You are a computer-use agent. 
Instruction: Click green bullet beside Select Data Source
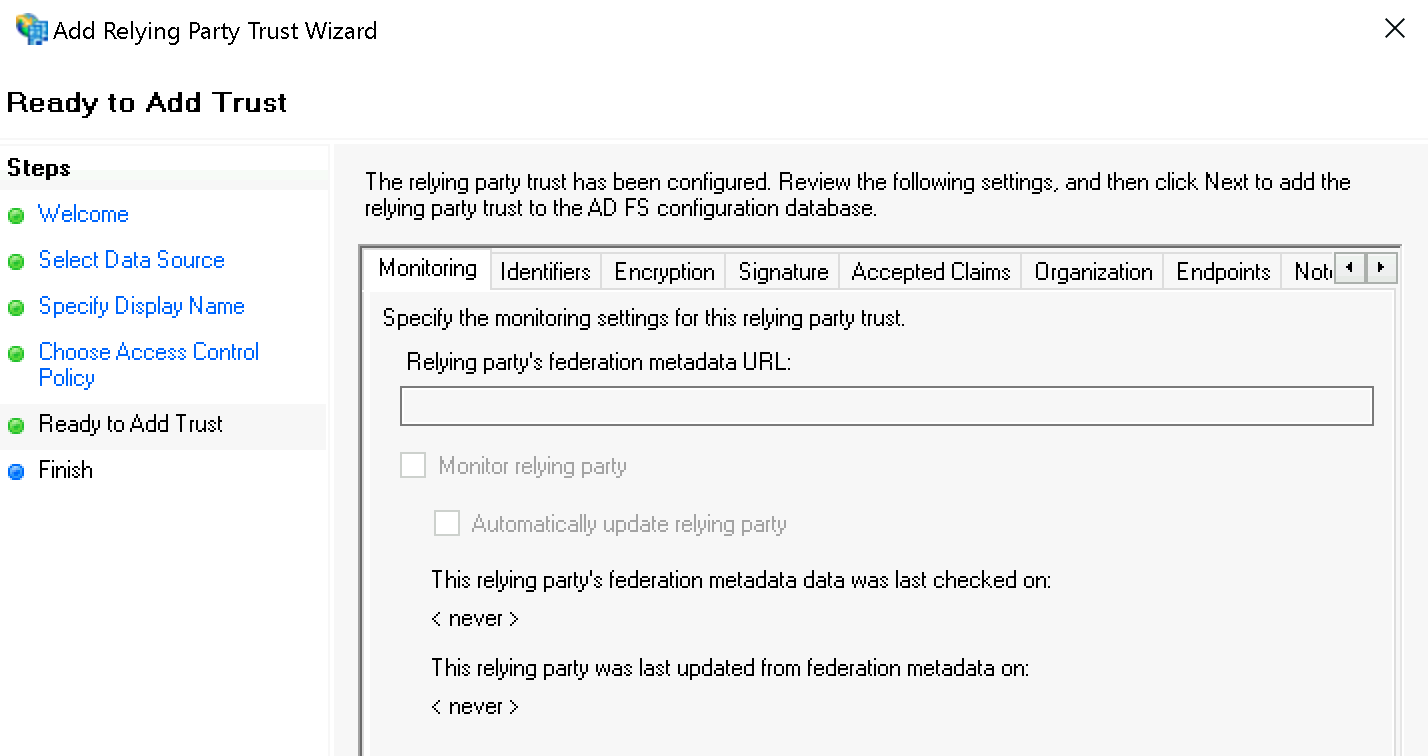(16, 262)
